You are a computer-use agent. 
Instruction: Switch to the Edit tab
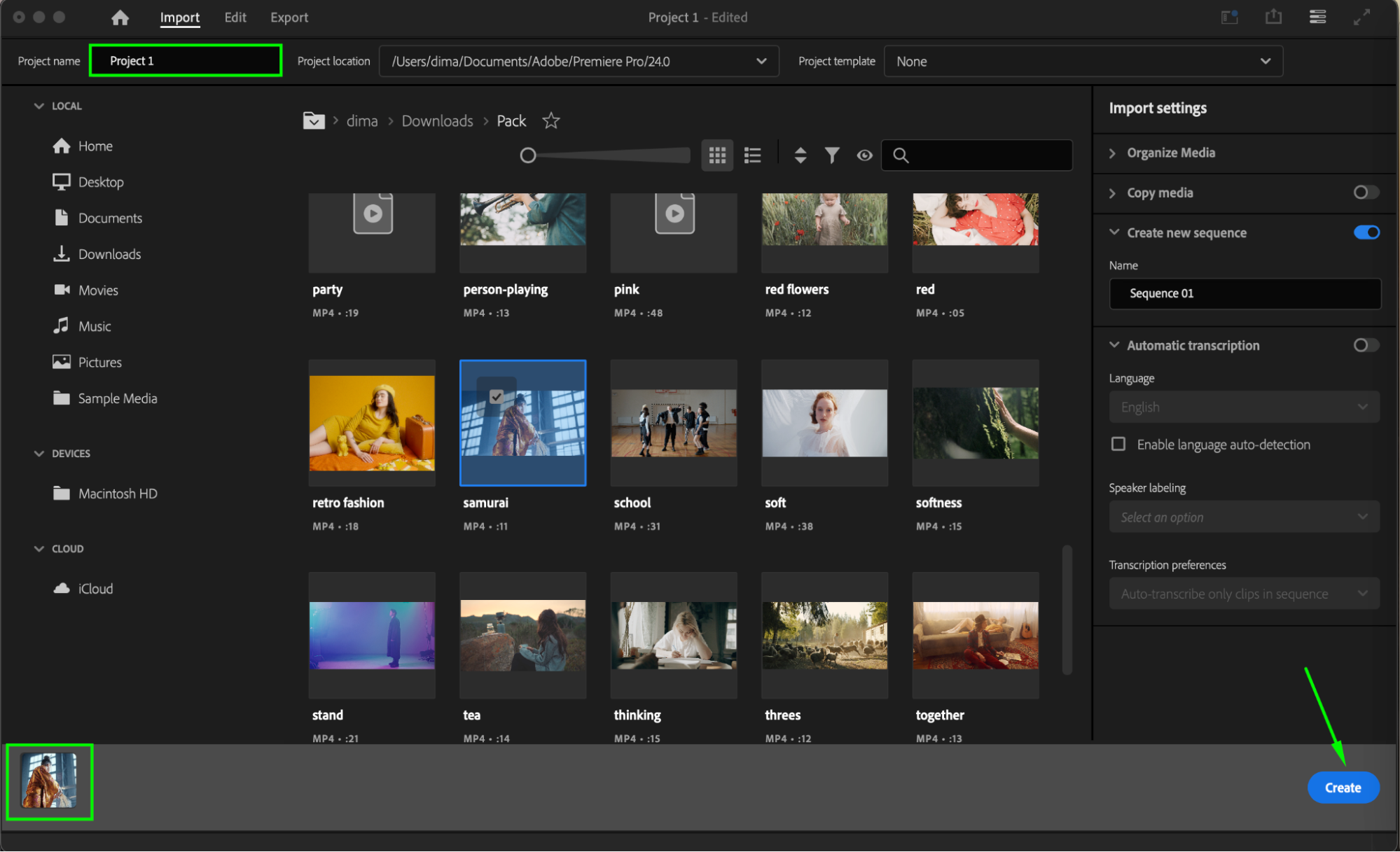[235, 18]
